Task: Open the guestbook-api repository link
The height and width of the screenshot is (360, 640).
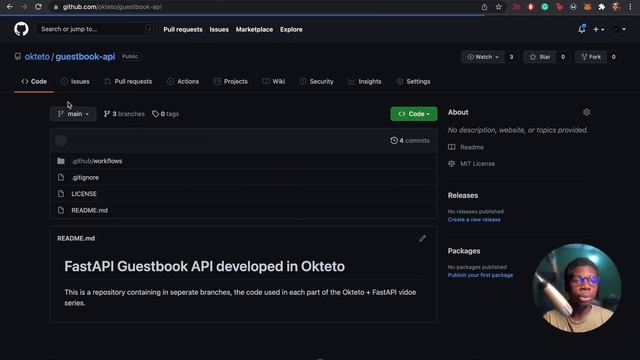Action: (85, 57)
